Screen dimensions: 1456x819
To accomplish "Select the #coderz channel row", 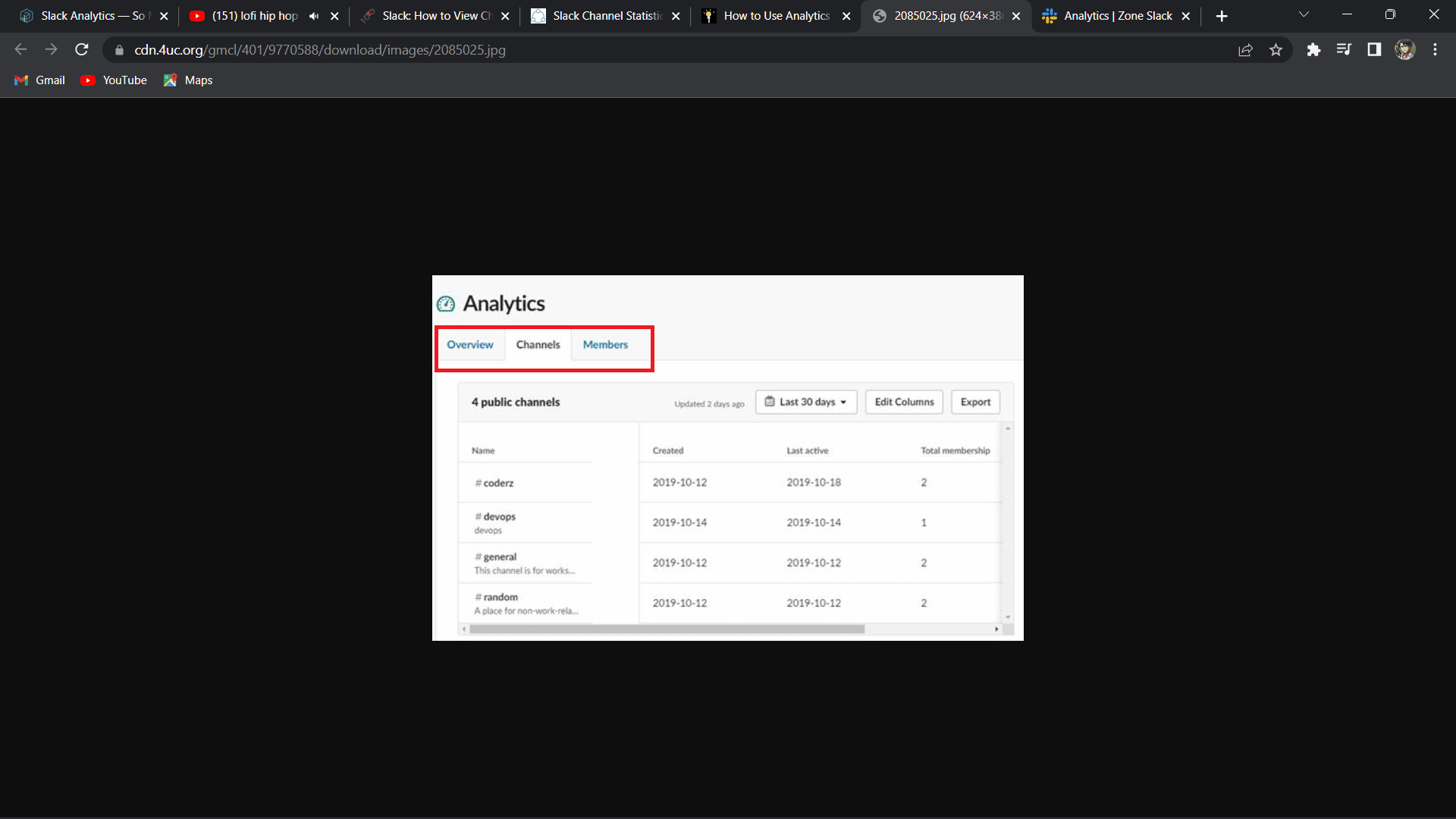I will tap(727, 482).
